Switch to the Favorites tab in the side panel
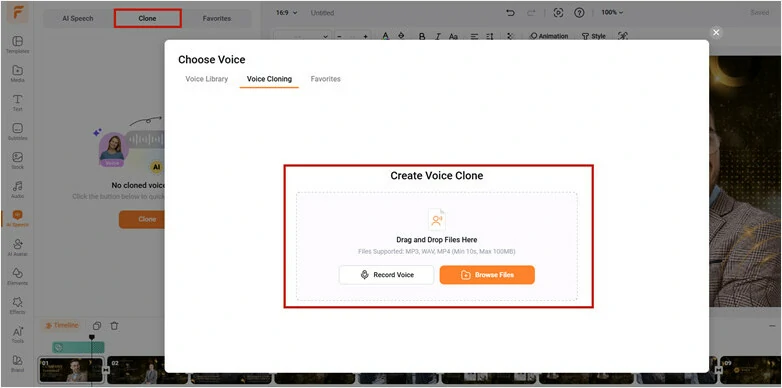782x388 pixels. pyautogui.click(x=216, y=18)
